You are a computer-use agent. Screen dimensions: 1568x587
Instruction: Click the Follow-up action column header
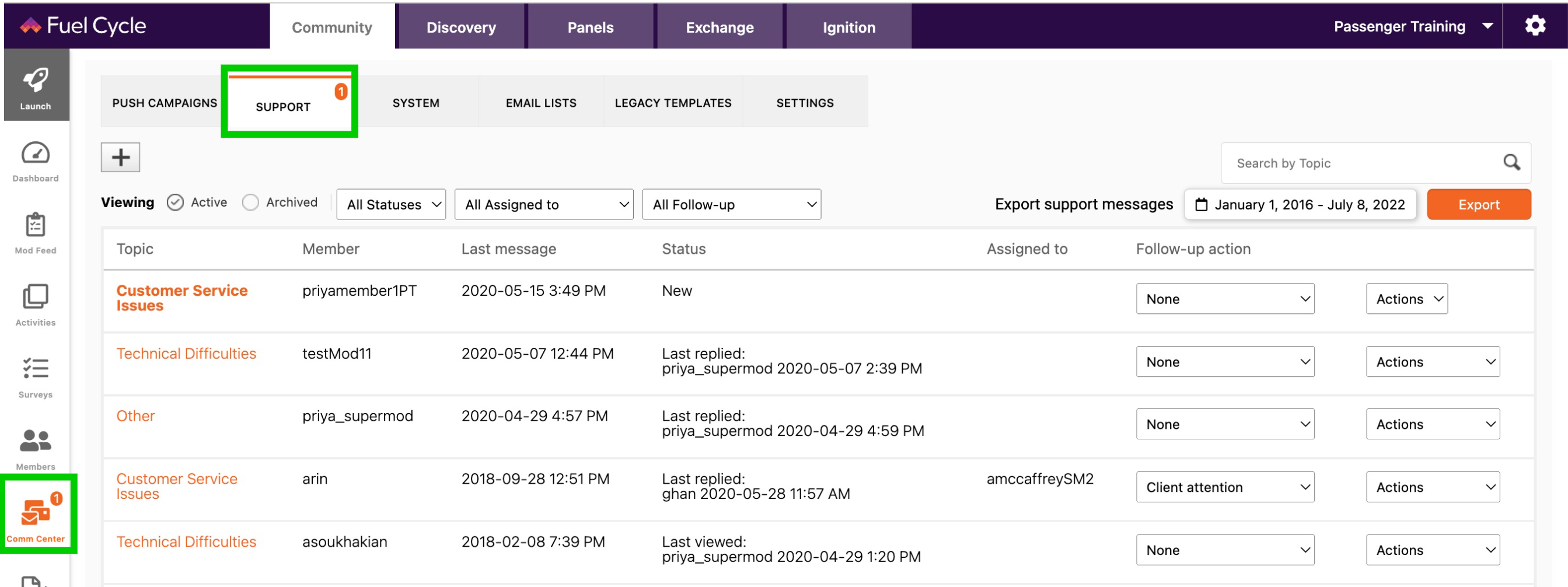point(1193,249)
